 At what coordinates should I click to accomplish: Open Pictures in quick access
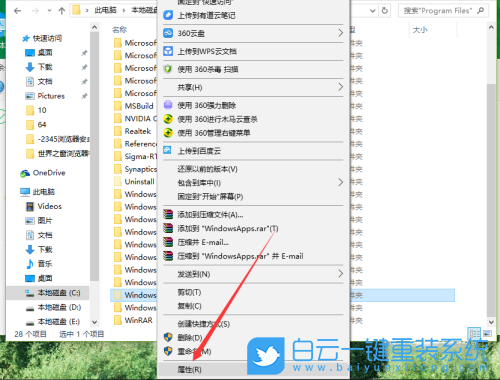45,96
